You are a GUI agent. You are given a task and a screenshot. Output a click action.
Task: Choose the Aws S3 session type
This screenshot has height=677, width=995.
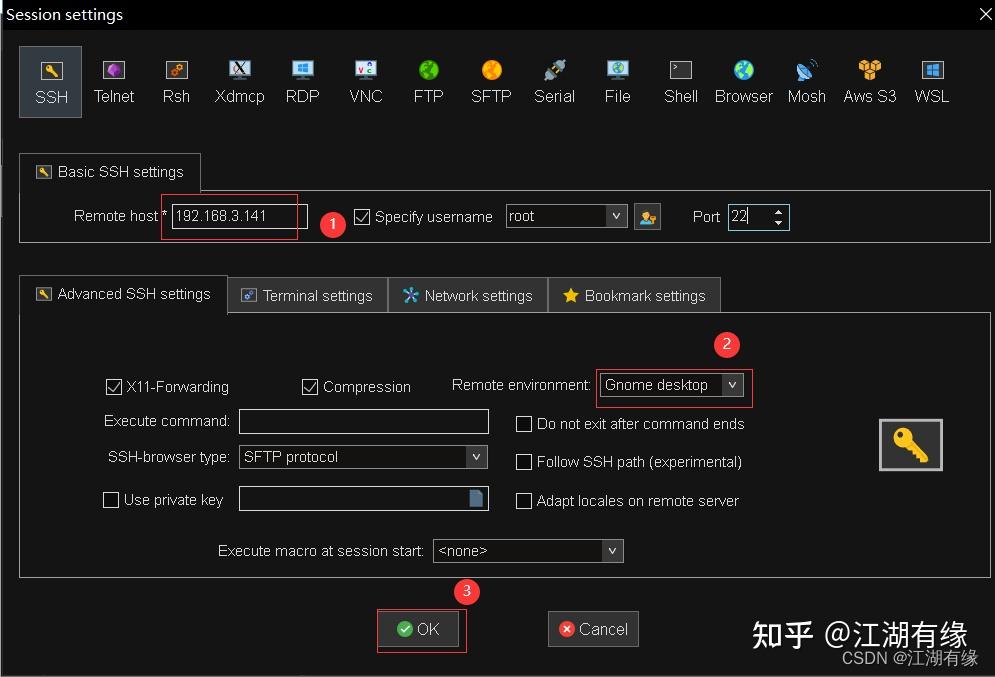point(869,82)
